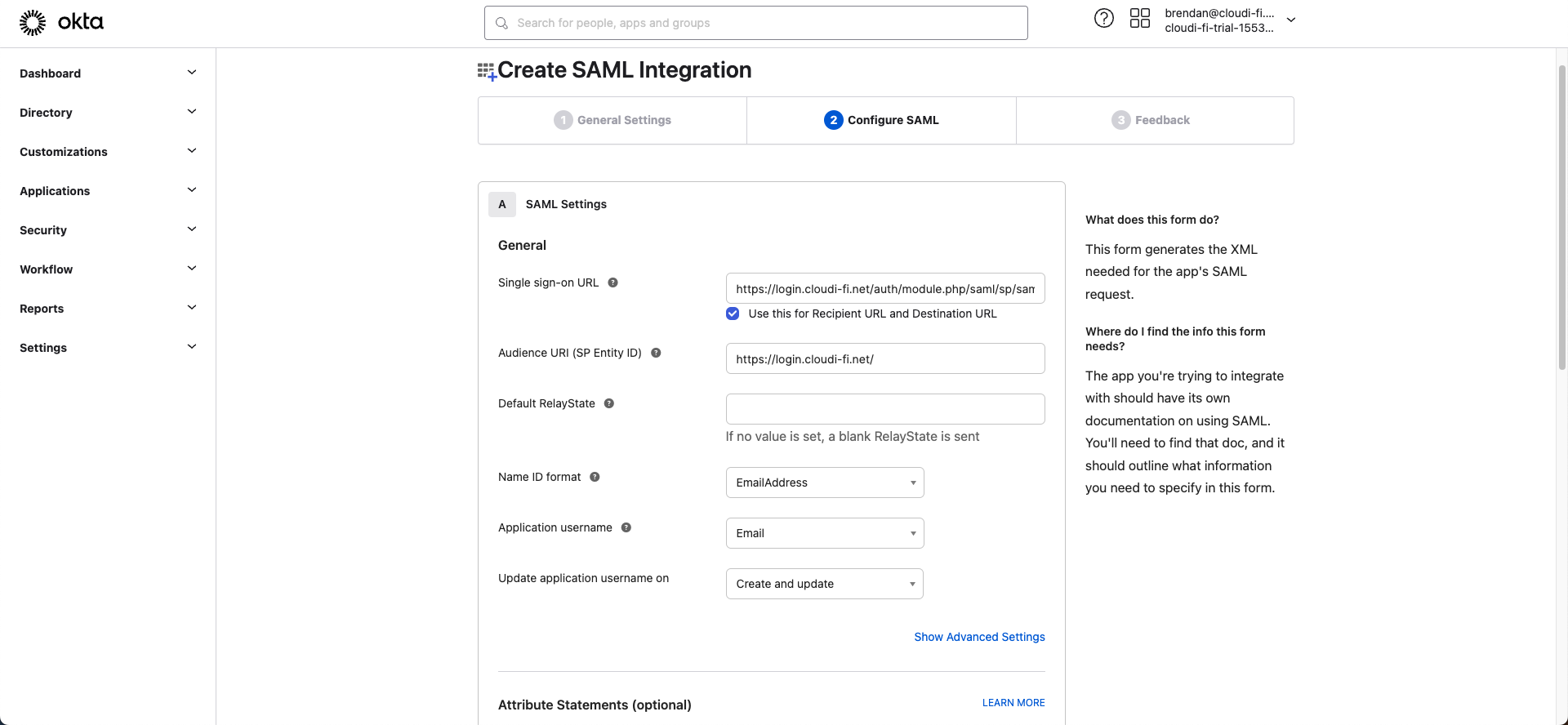Click the Default RelayState field
Viewport: 1568px width, 725px height.
tap(885, 409)
